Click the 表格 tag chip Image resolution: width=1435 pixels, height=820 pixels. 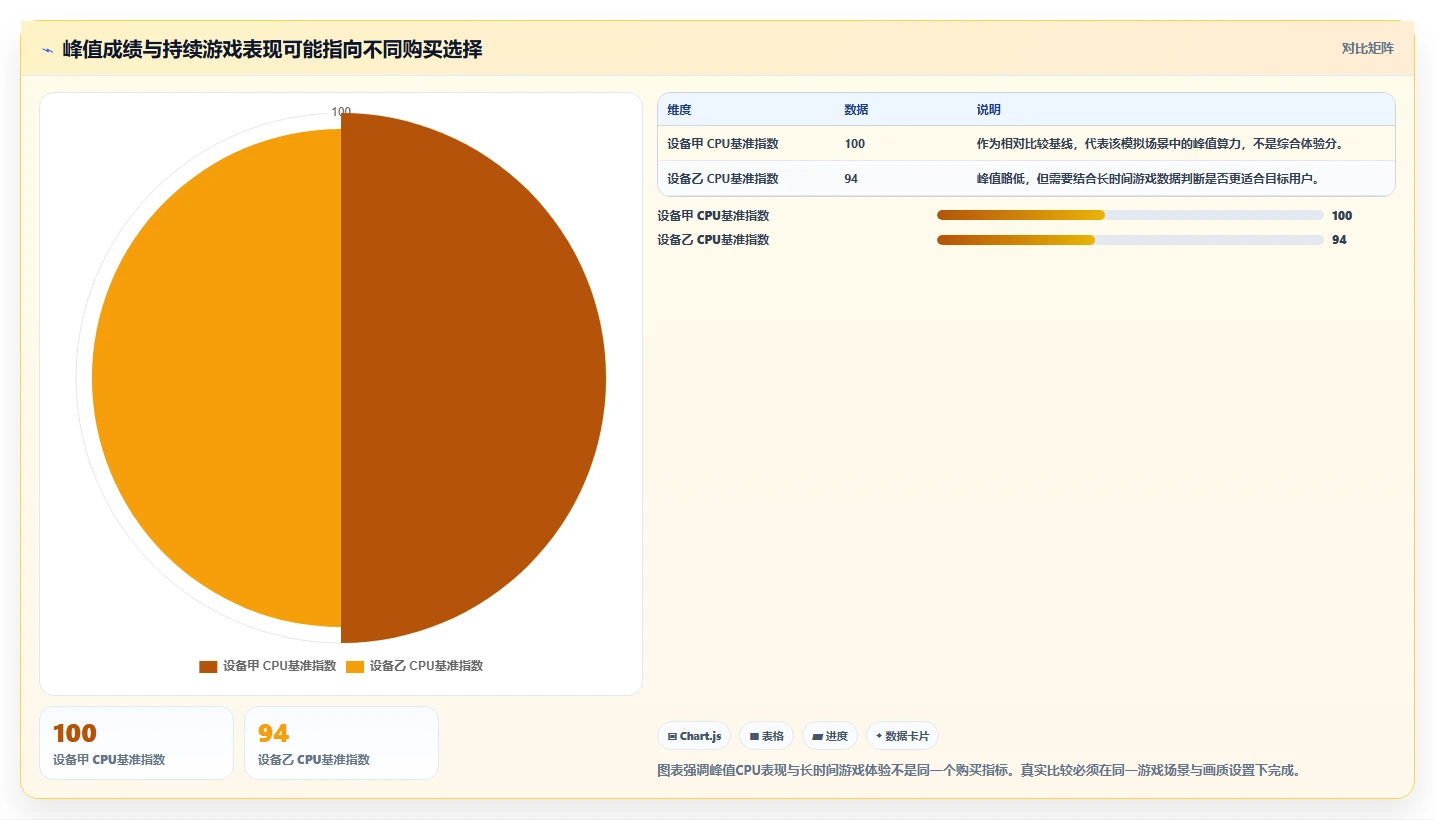pyautogui.click(x=766, y=736)
